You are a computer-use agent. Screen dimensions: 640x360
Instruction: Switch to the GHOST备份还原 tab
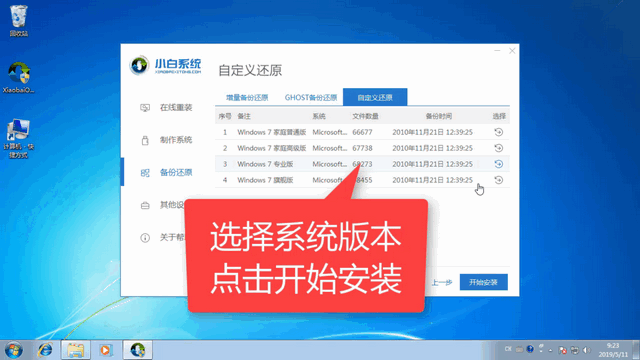311,98
